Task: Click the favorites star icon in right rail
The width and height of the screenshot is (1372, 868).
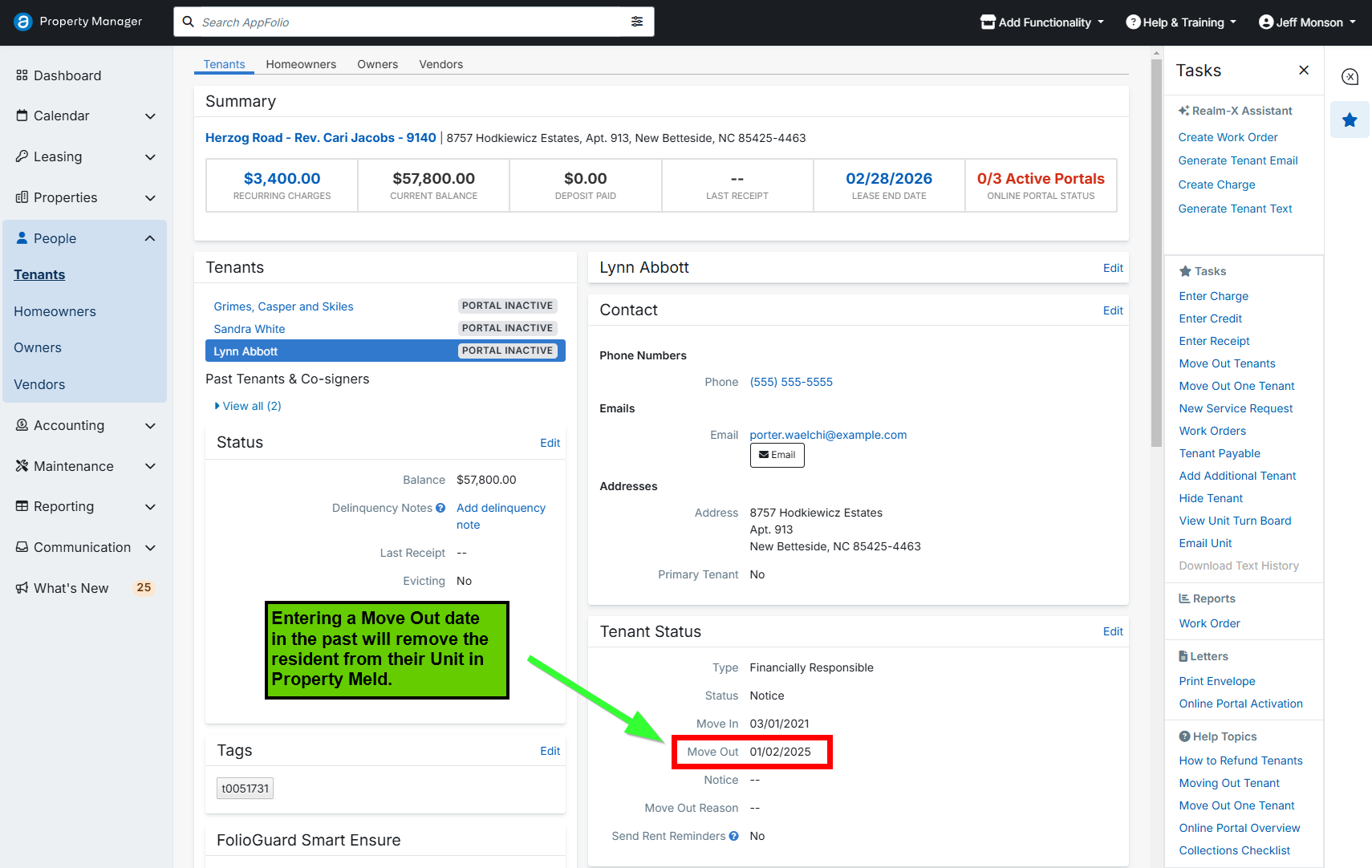Action: coord(1350,120)
